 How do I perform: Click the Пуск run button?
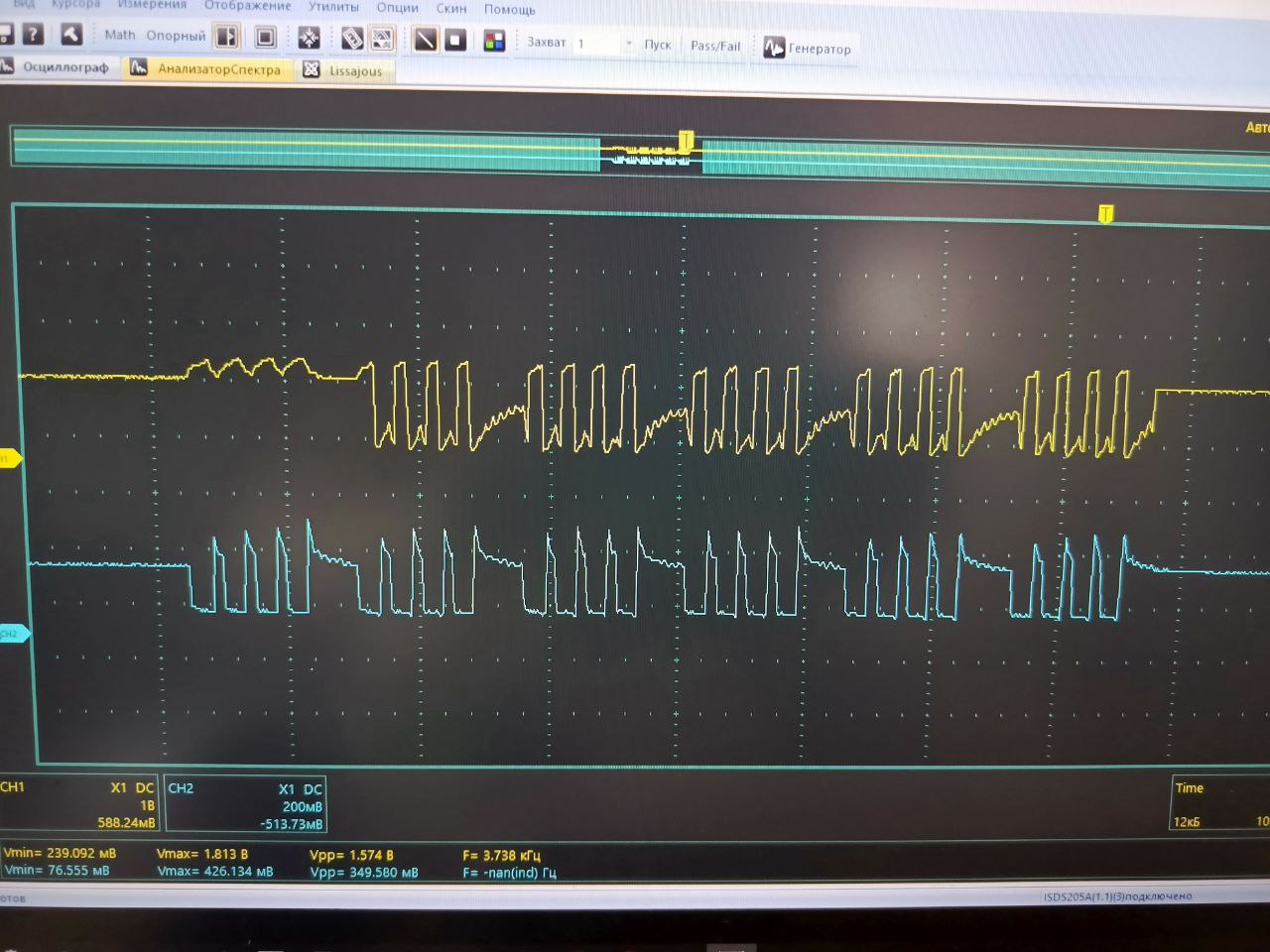click(x=657, y=45)
